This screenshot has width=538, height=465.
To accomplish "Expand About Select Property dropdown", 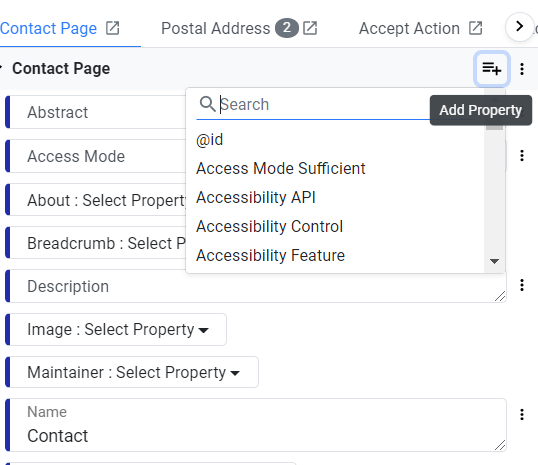I will (x=97, y=200).
